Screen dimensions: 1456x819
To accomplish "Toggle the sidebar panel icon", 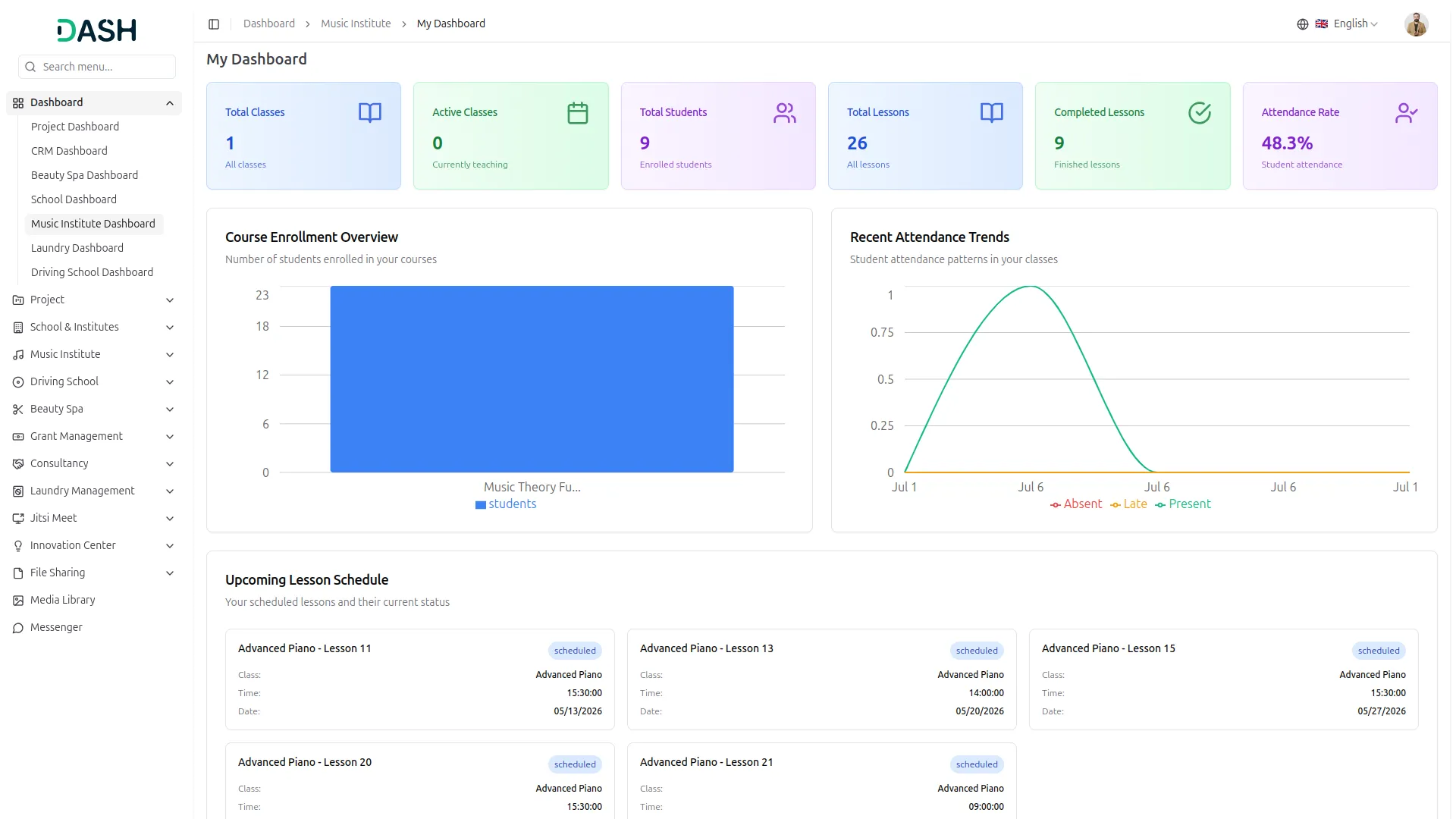I will click(214, 24).
